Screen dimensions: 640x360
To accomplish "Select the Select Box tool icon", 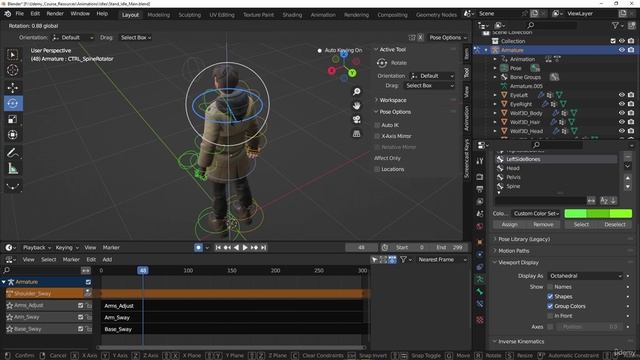I will click(13, 55).
